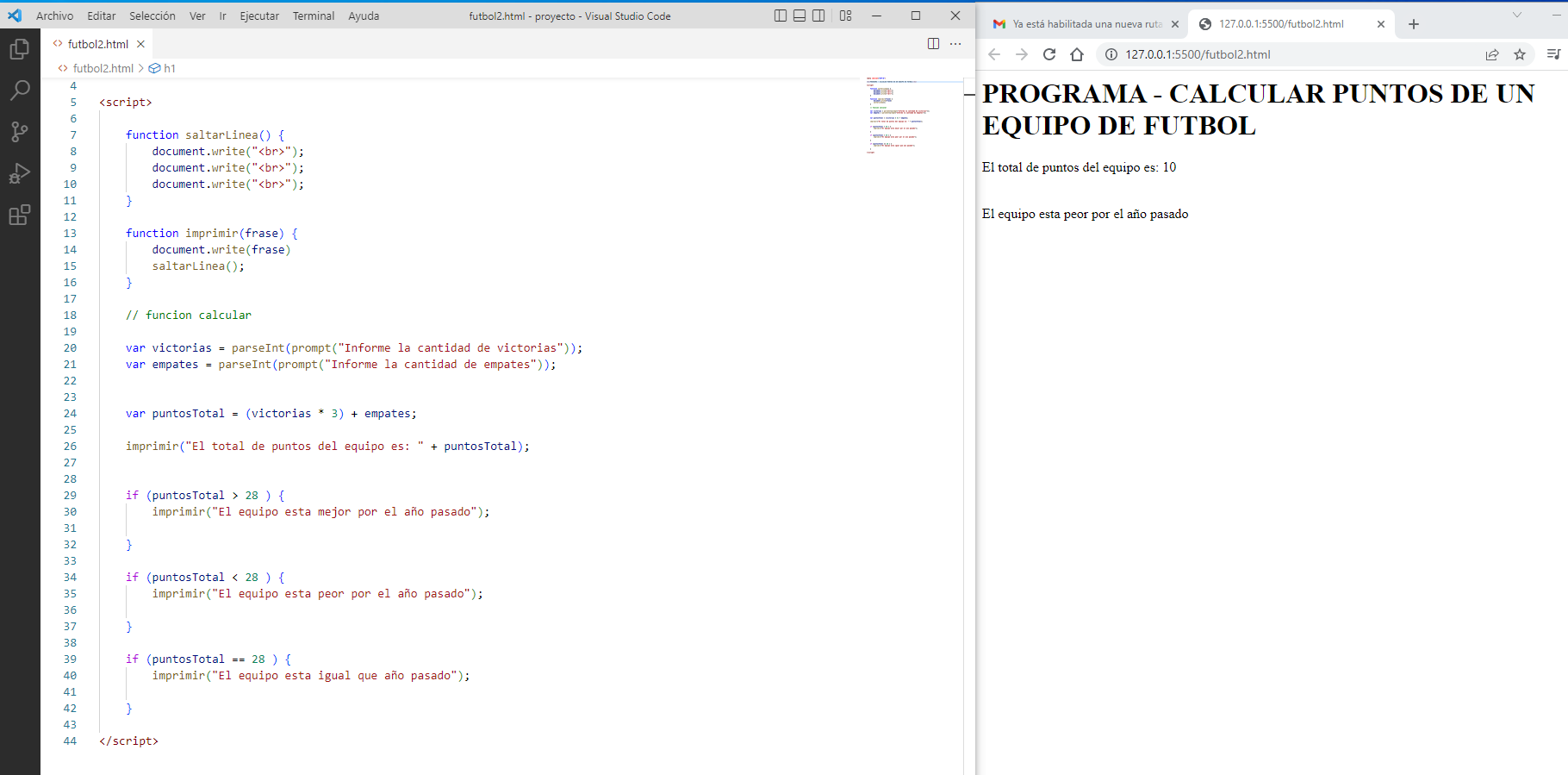
Task: Select the futbol2.html editor tab
Action: point(97,44)
